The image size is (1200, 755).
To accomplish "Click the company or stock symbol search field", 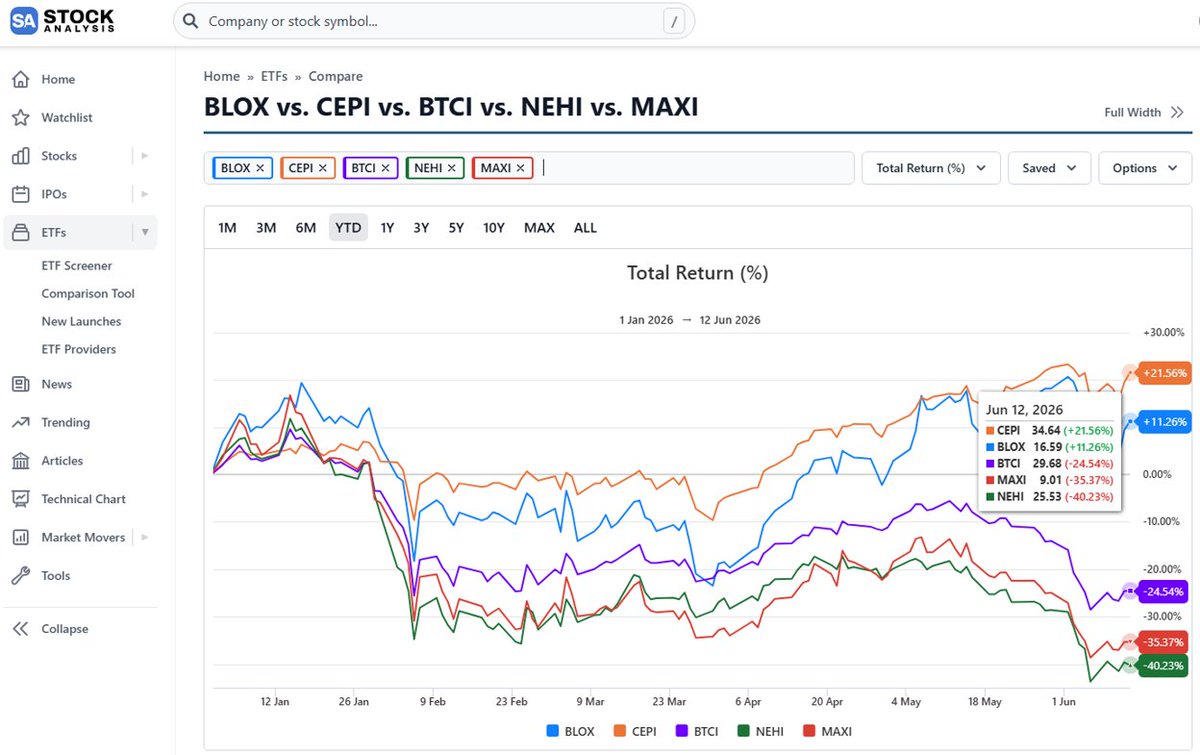I will (434, 21).
